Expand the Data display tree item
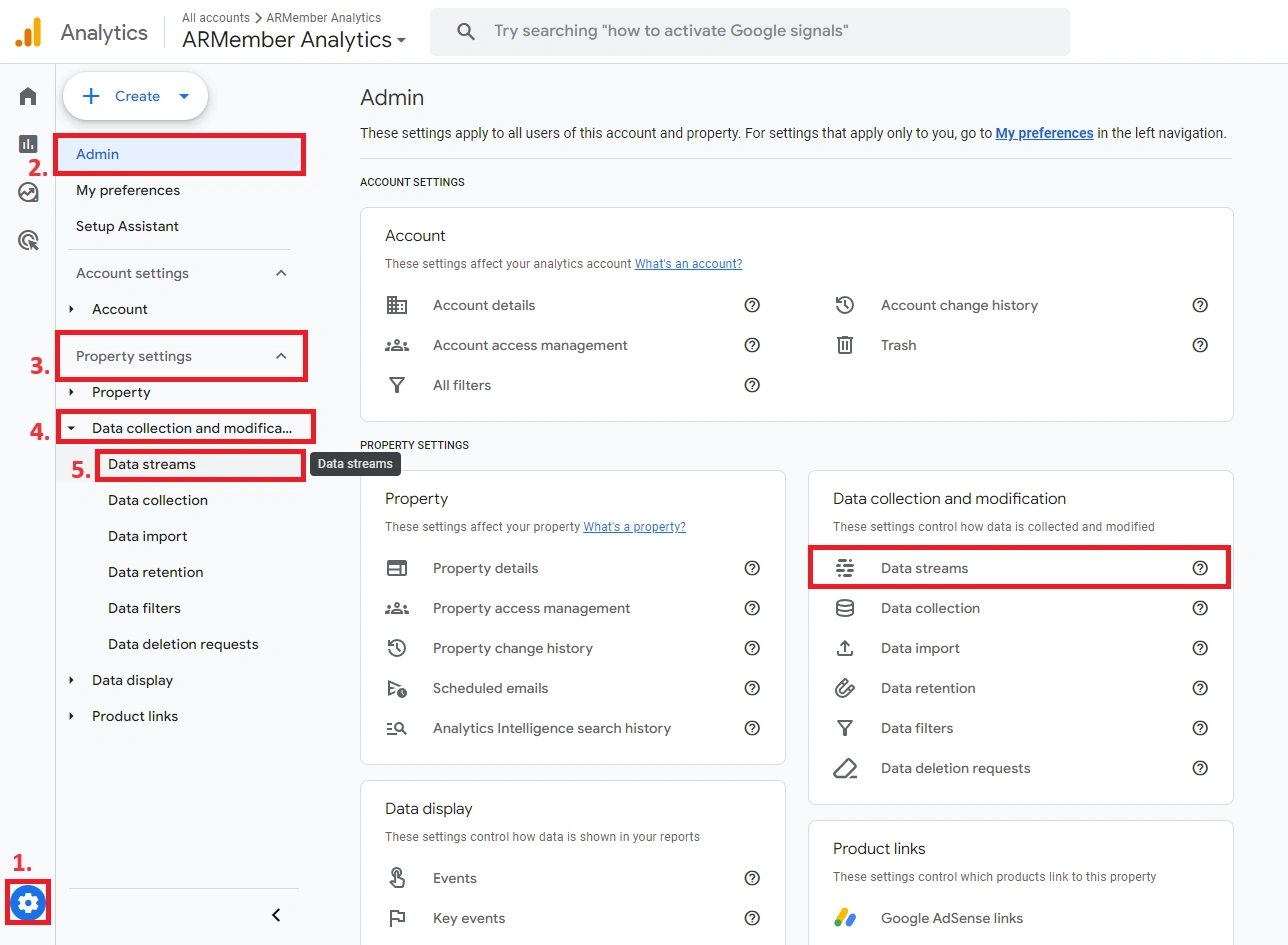The width and height of the screenshot is (1288, 945). tap(72, 680)
